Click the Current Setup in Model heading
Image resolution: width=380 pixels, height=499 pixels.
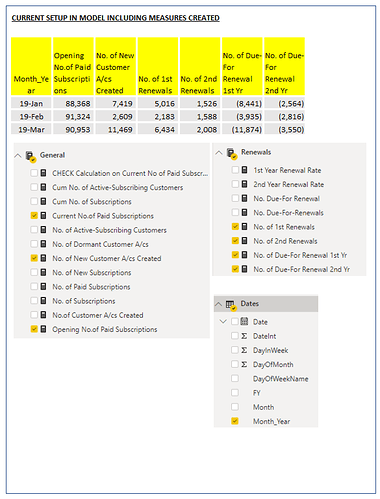pos(116,18)
